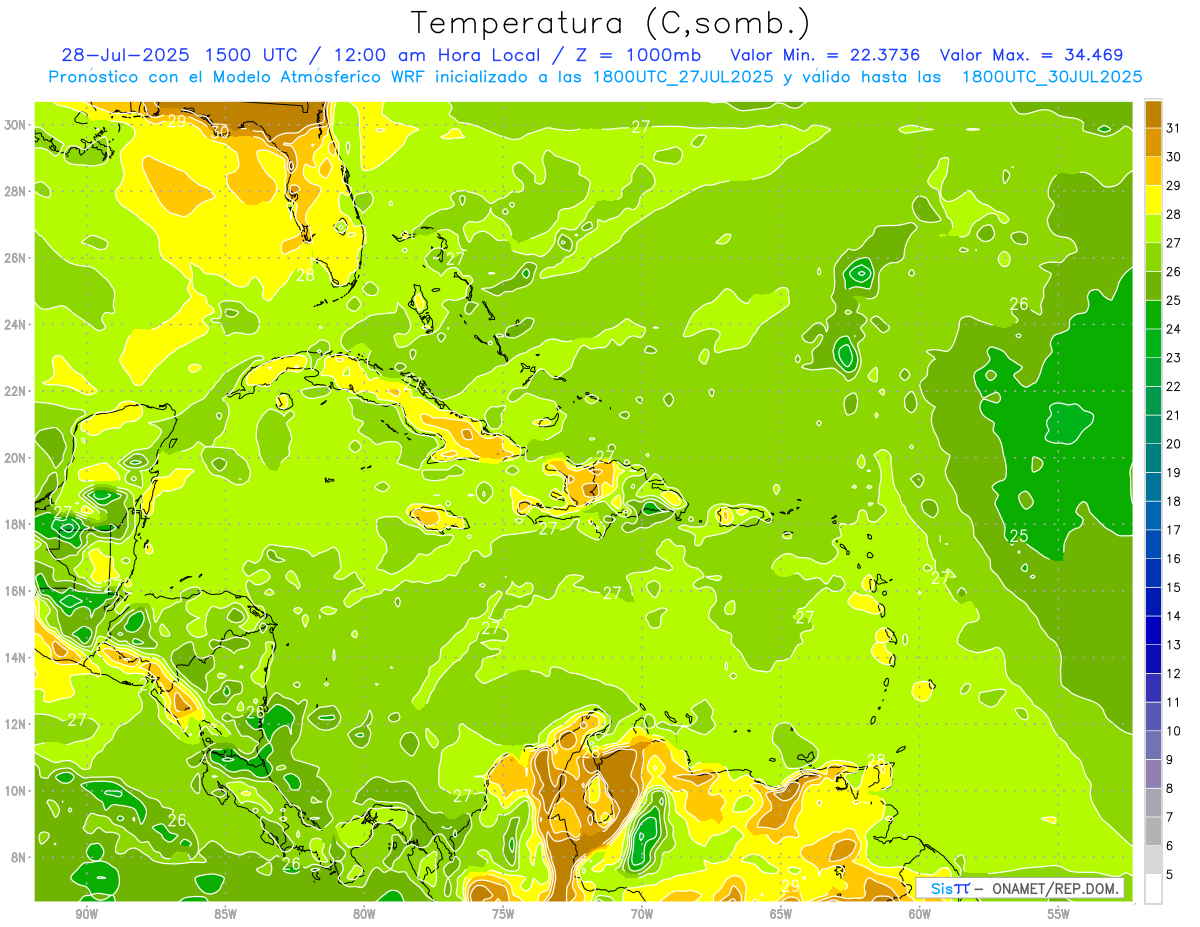Click the 24N latitude axis label
1200x927 pixels.
(16, 325)
